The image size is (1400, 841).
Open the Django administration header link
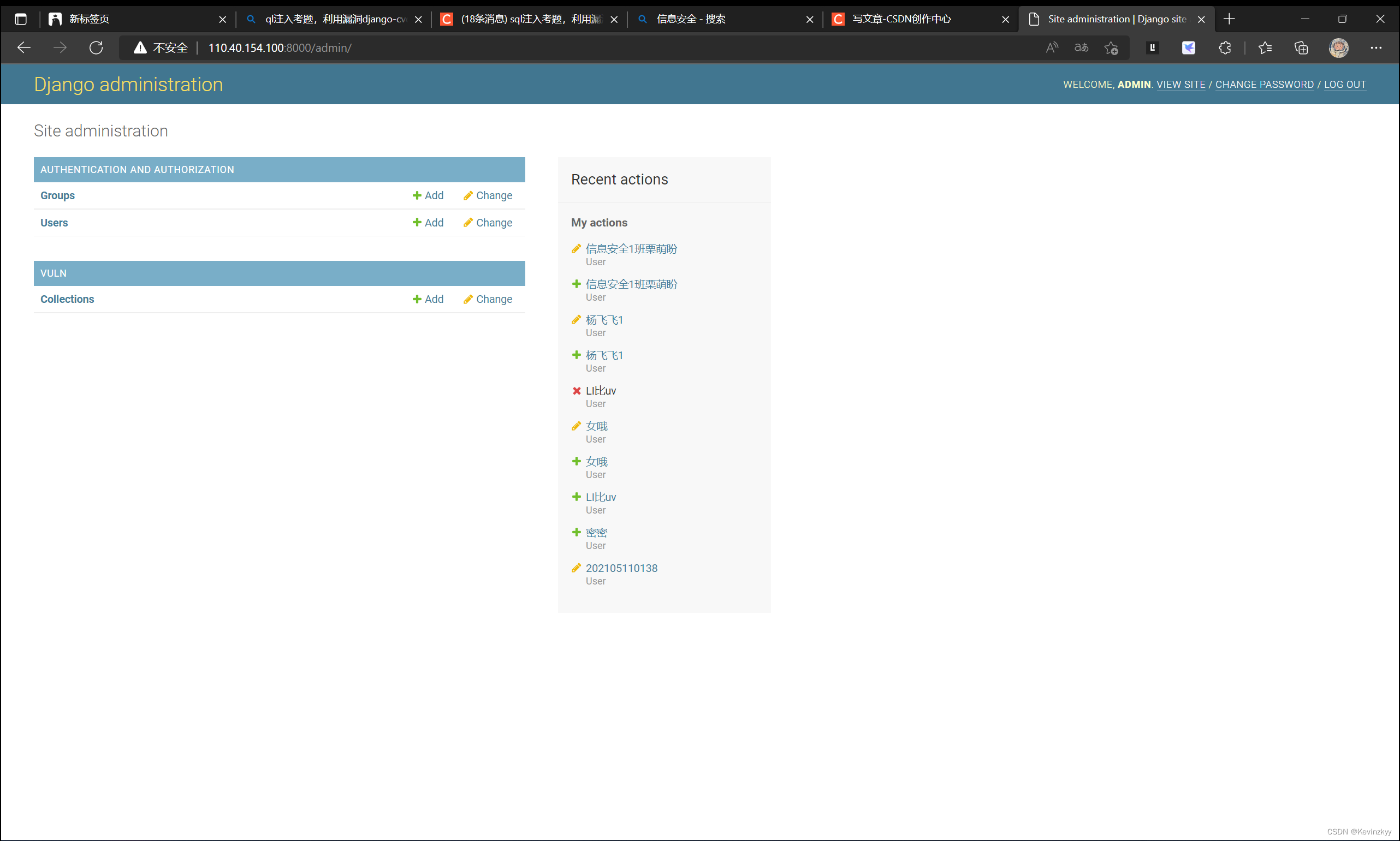pos(128,85)
